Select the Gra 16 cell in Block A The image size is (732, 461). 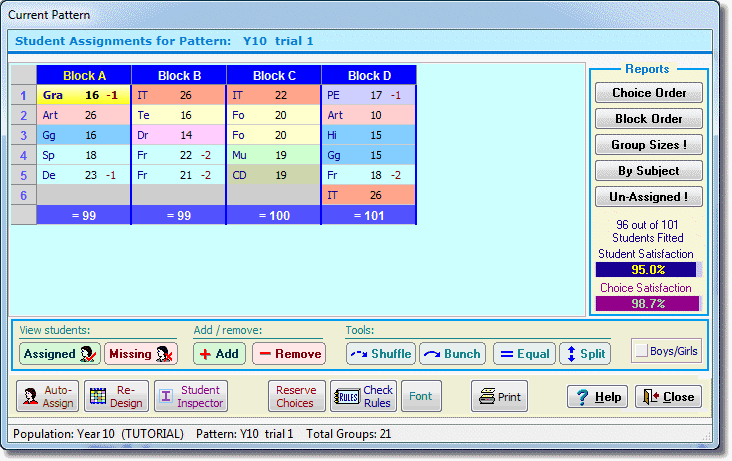(x=84, y=95)
